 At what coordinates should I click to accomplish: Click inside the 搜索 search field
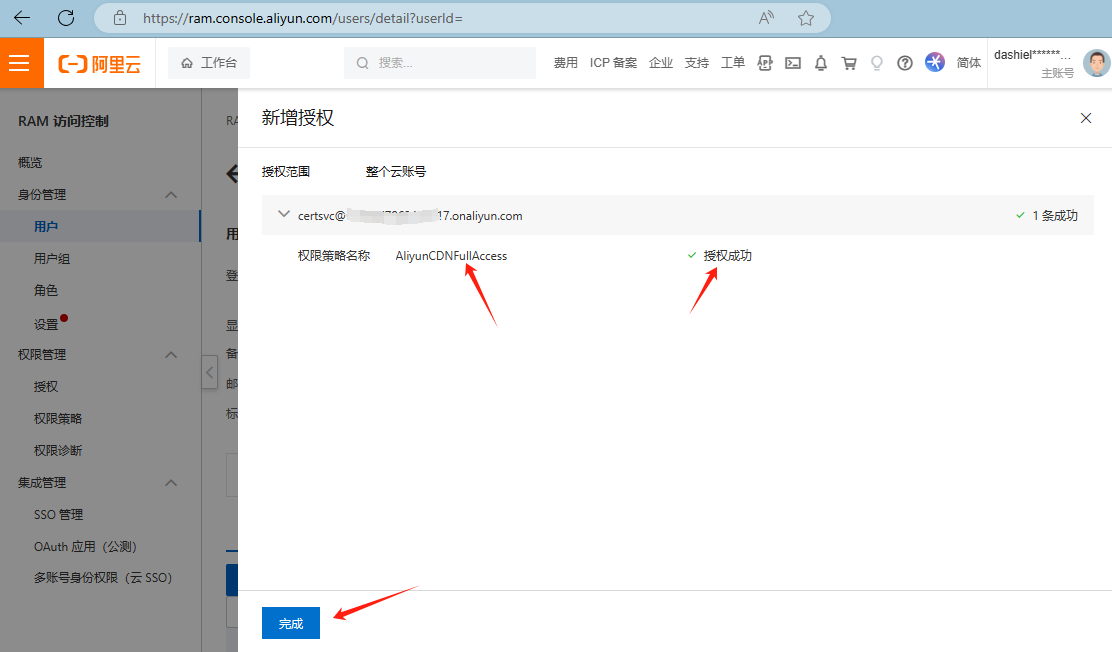[440, 62]
